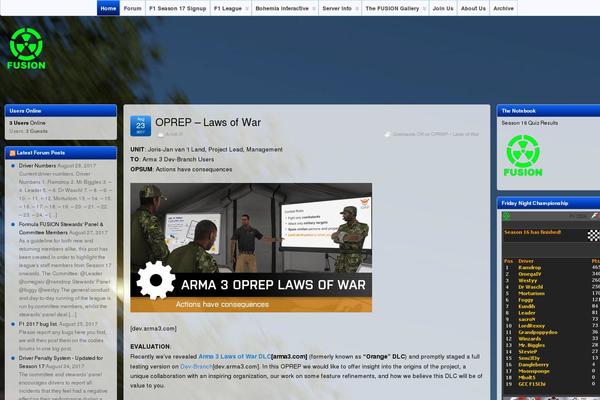Screen dimensions: 600x400
Task: Open the Join Us menu item
Action: tap(443, 8)
